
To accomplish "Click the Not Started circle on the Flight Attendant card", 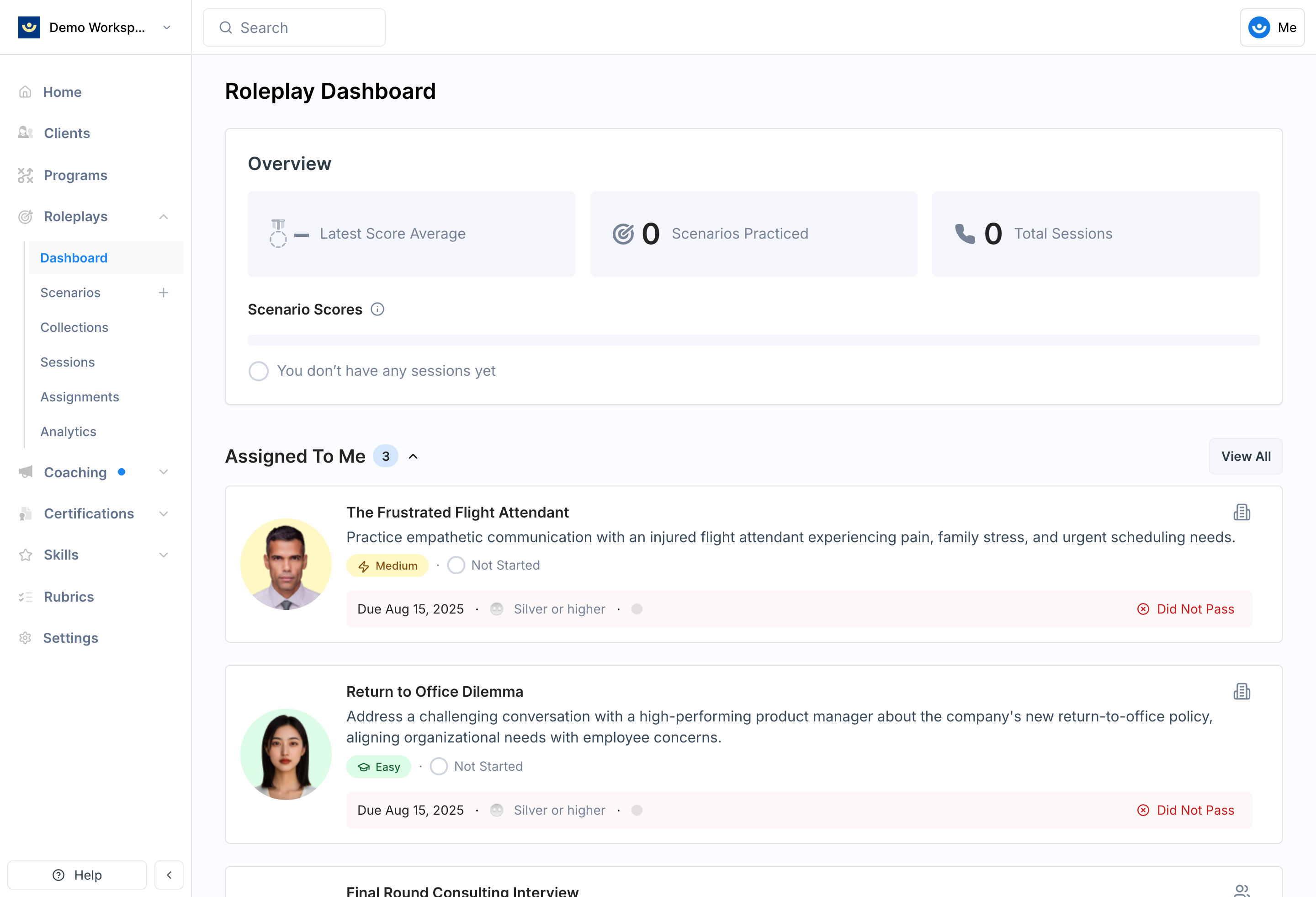I will tap(456, 566).
